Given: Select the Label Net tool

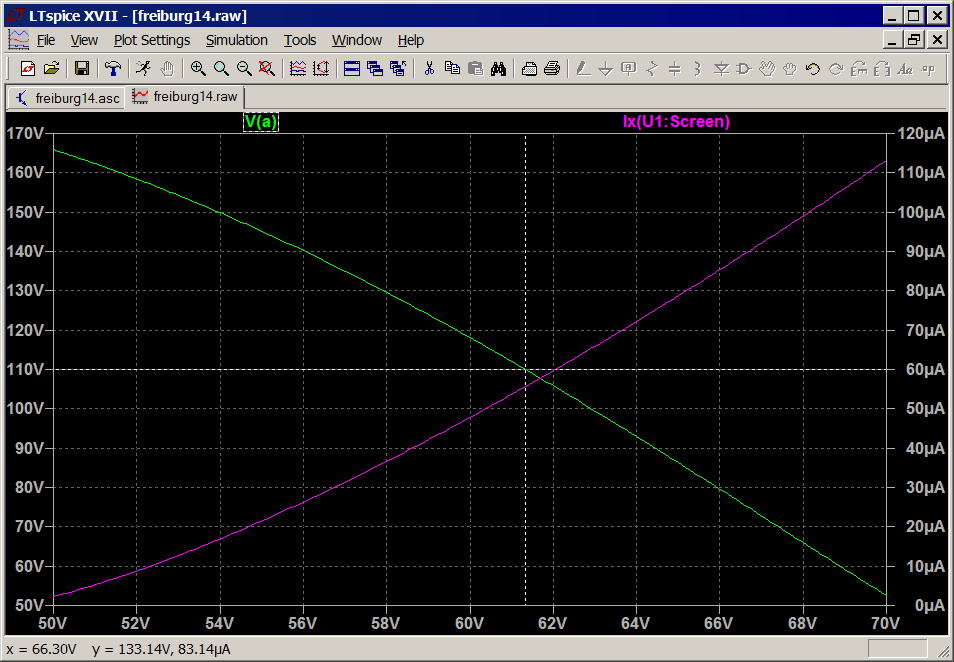Looking at the screenshot, I should (628, 69).
